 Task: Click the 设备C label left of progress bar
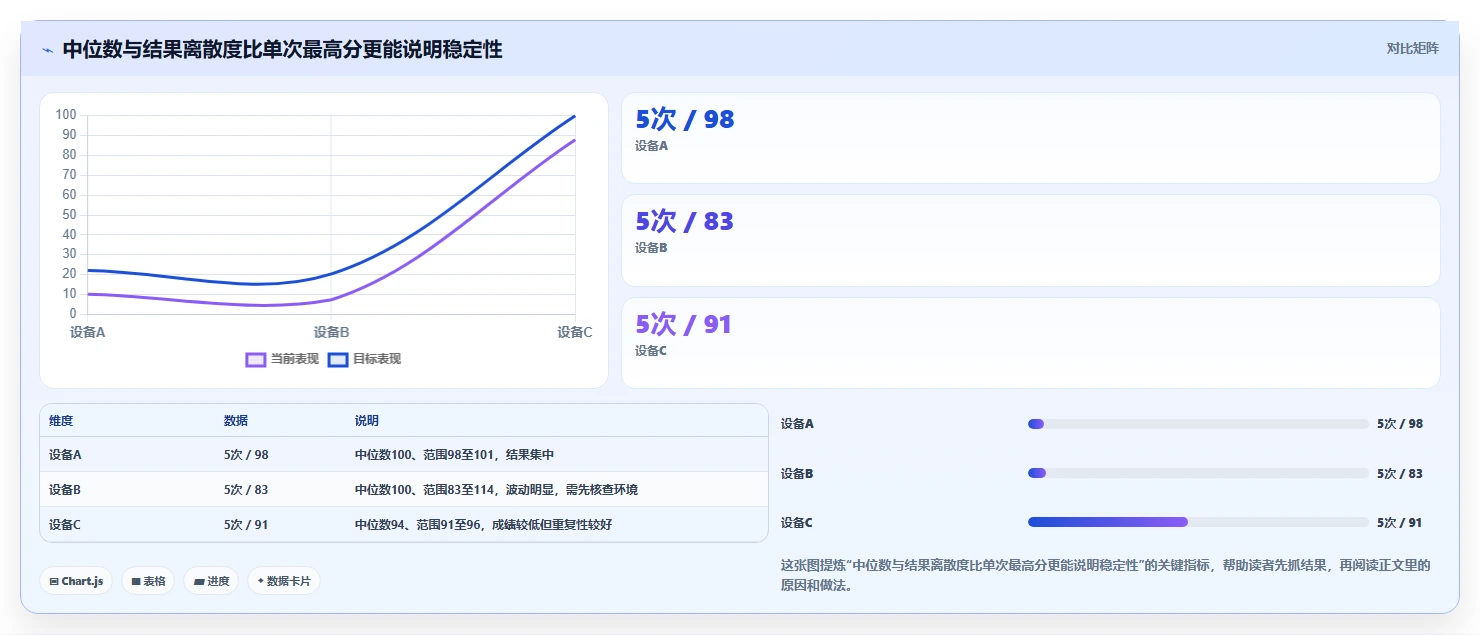click(x=797, y=522)
